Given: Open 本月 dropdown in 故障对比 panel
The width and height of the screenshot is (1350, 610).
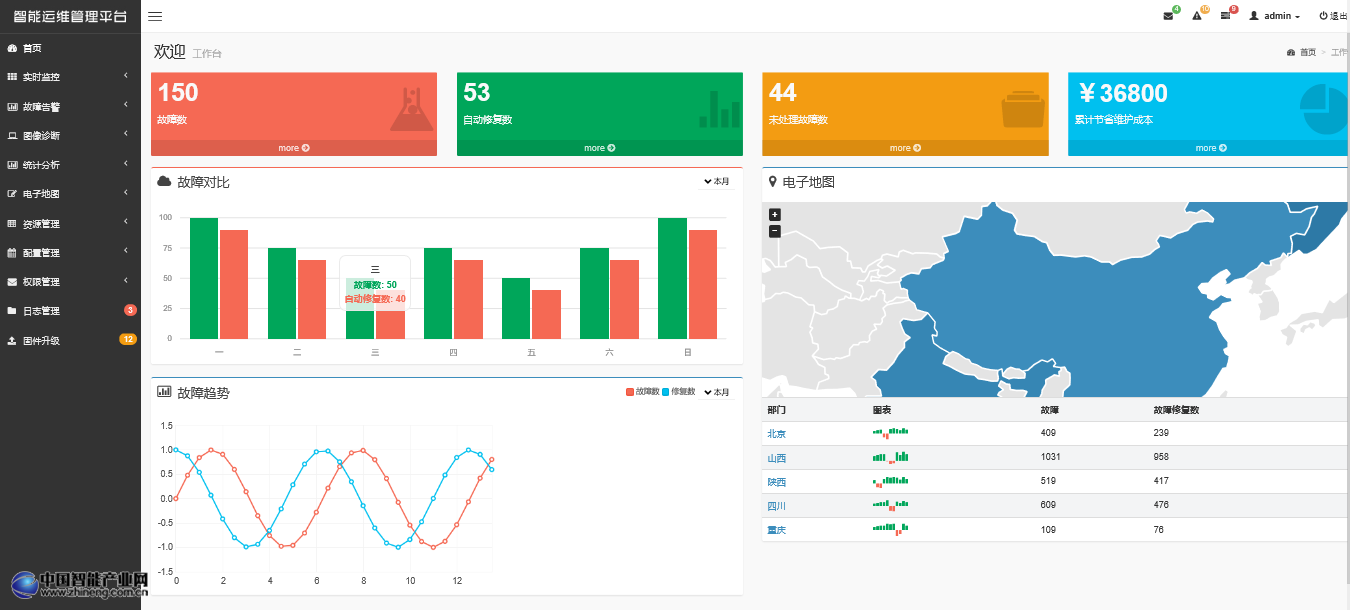Looking at the screenshot, I should coord(716,182).
